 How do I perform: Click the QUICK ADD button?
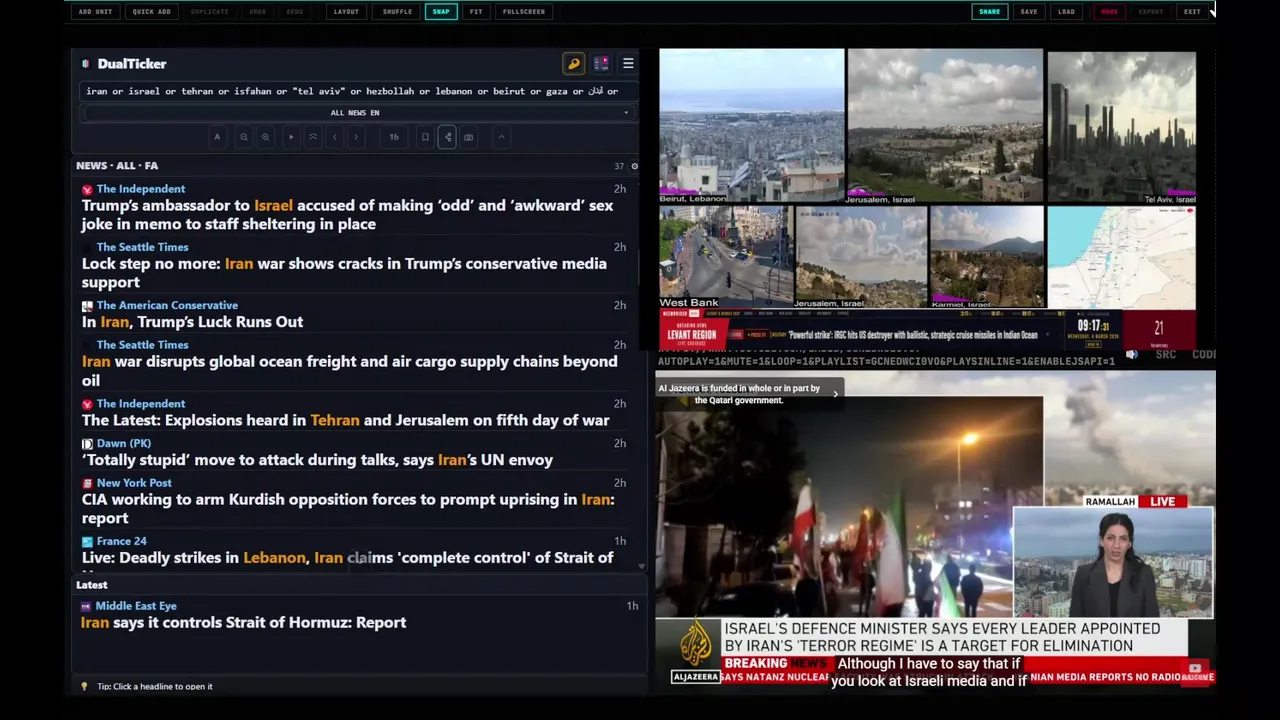click(151, 12)
